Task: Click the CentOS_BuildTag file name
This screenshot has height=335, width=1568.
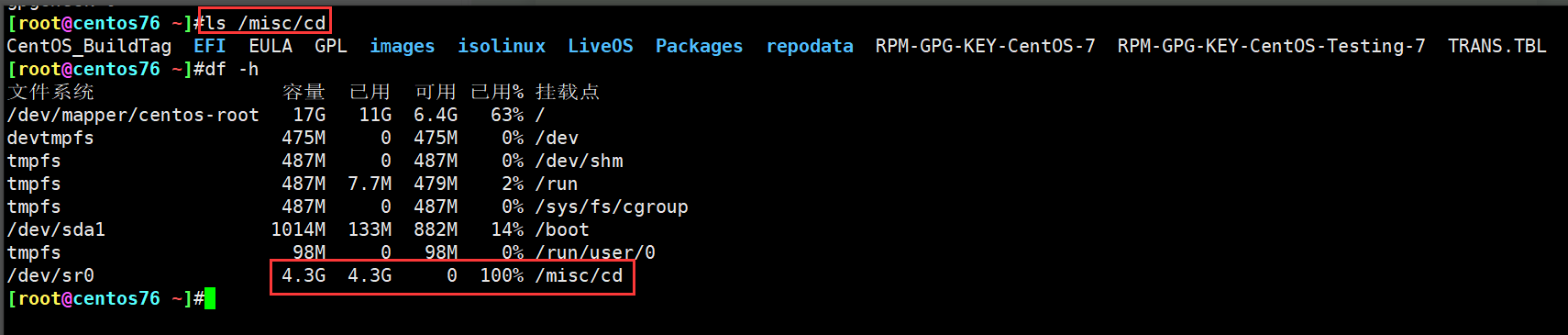Action: (89, 46)
